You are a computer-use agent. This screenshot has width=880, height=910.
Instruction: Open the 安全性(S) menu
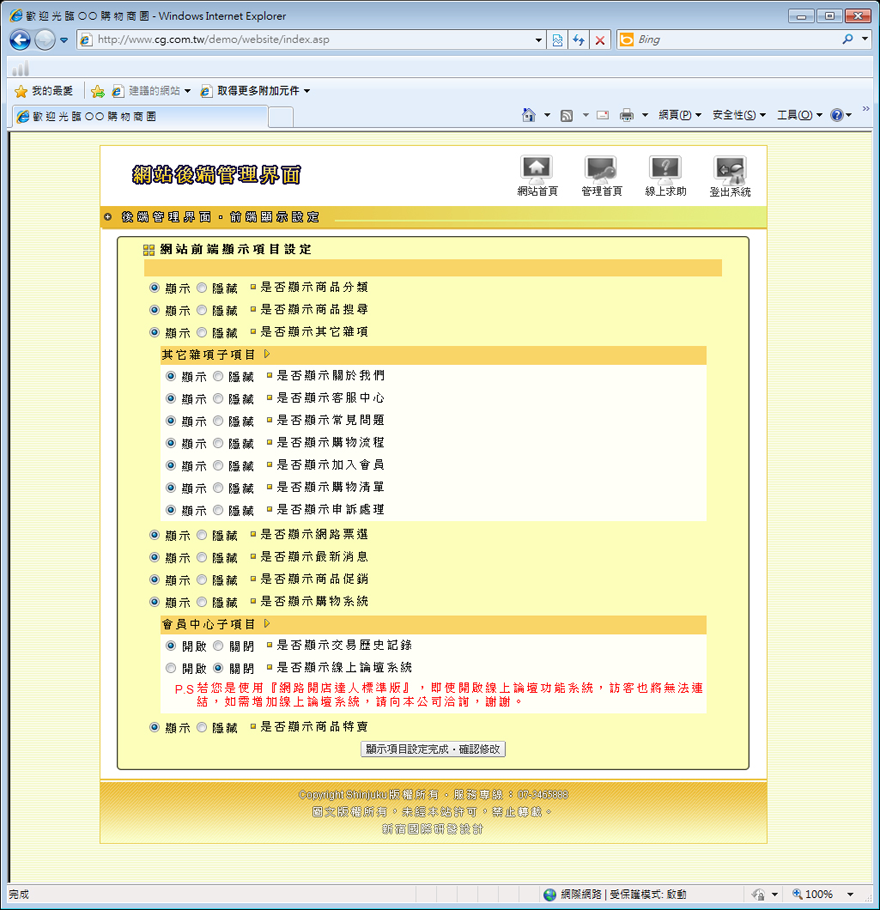tap(738, 115)
